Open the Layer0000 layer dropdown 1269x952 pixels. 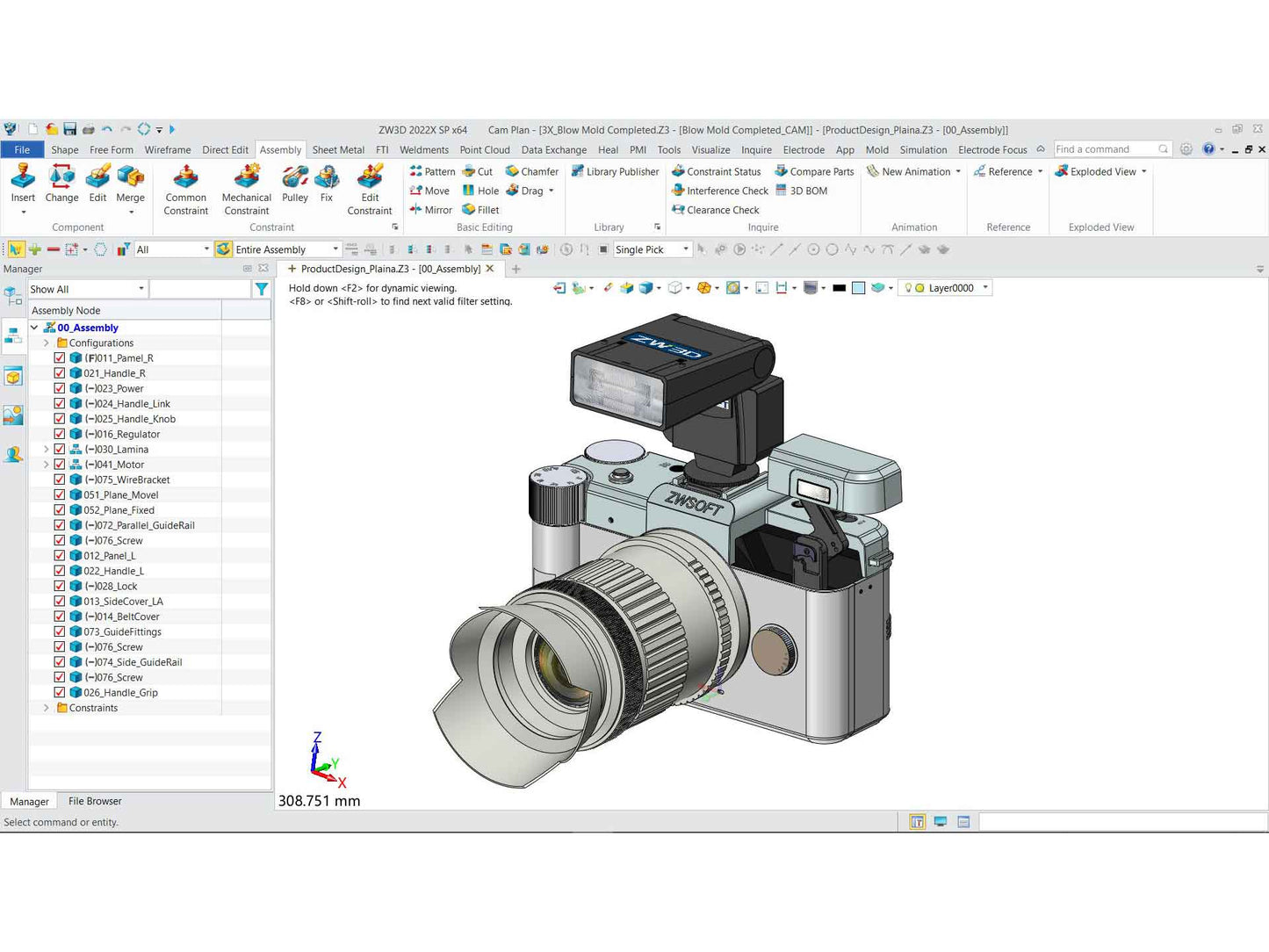985,288
